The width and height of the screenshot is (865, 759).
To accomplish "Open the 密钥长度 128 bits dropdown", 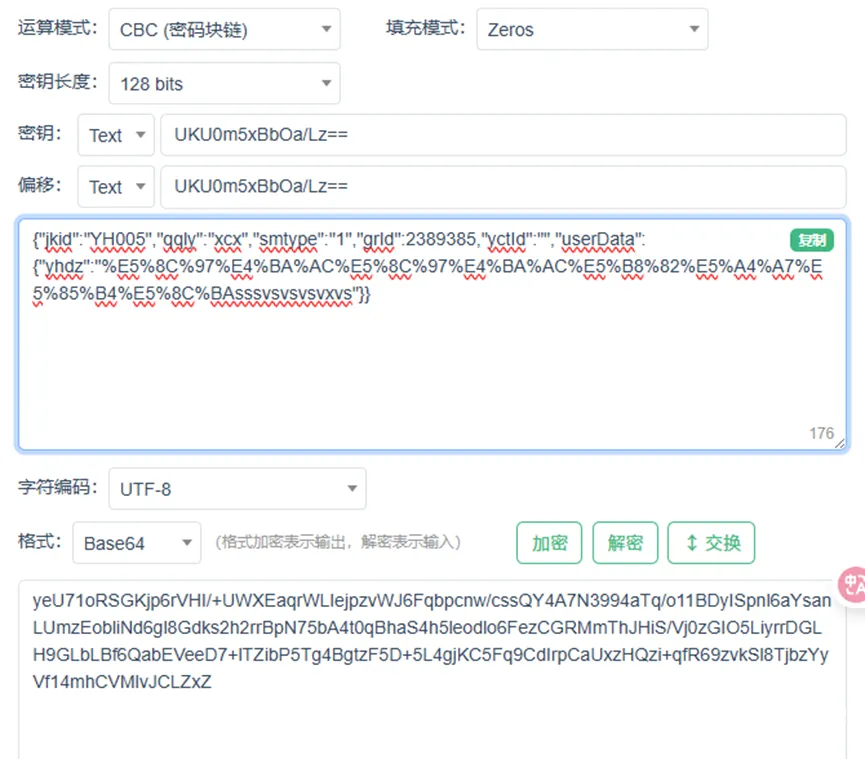I will point(224,84).
